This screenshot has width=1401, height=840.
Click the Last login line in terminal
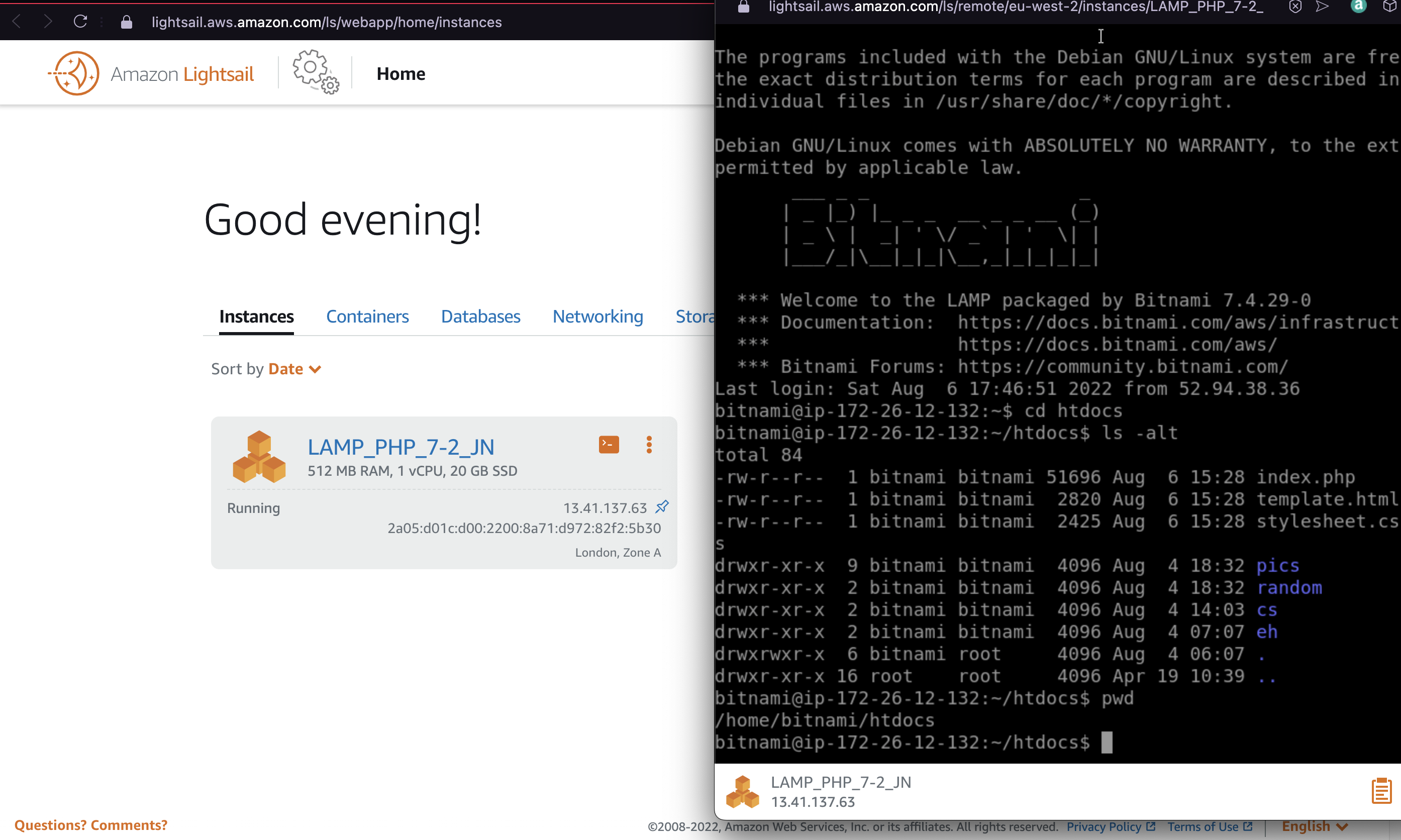click(1007, 389)
